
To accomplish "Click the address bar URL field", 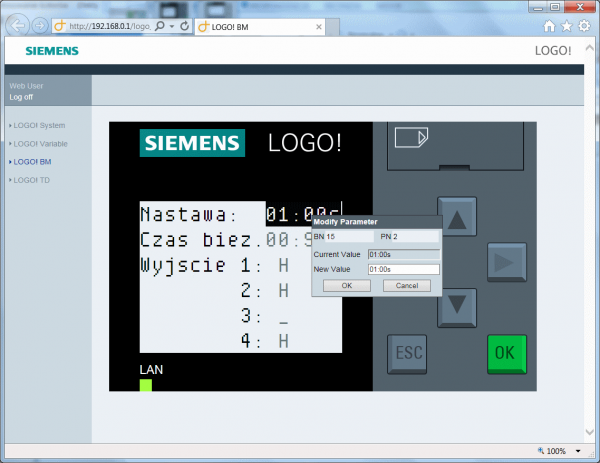I will [x=109, y=26].
